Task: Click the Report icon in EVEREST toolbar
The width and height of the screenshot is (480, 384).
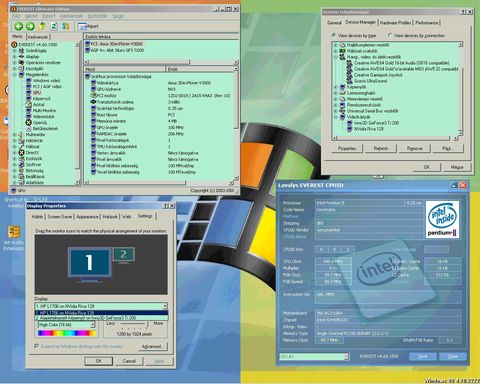Action: [x=82, y=26]
